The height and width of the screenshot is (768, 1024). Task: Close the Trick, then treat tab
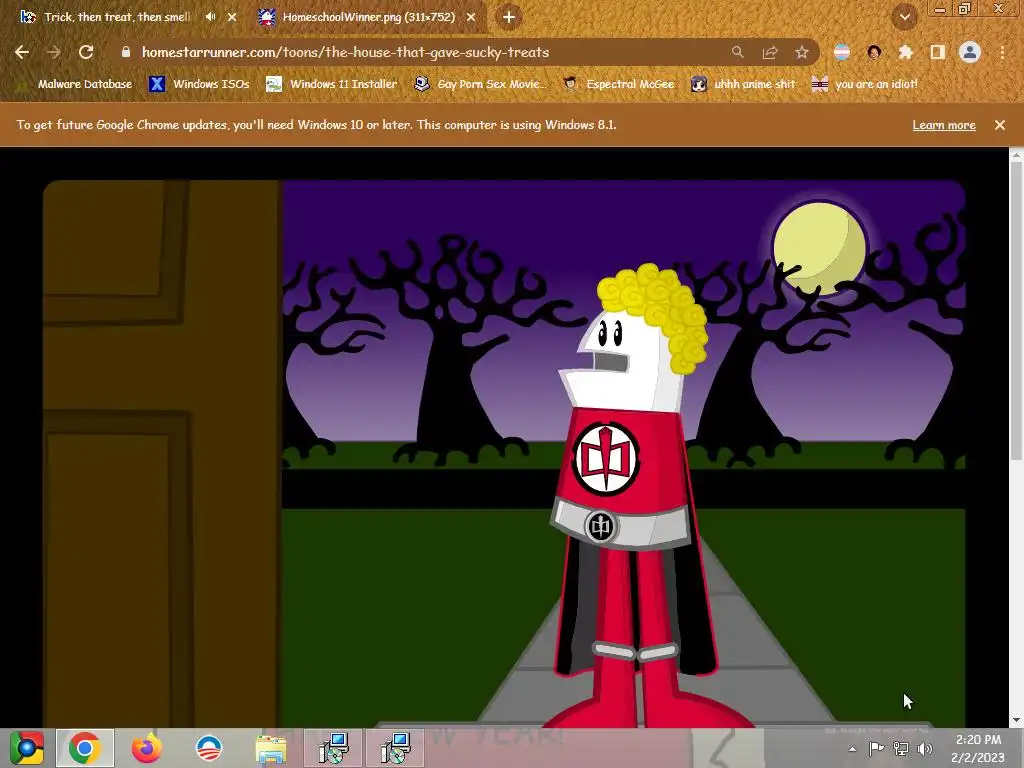tap(232, 17)
